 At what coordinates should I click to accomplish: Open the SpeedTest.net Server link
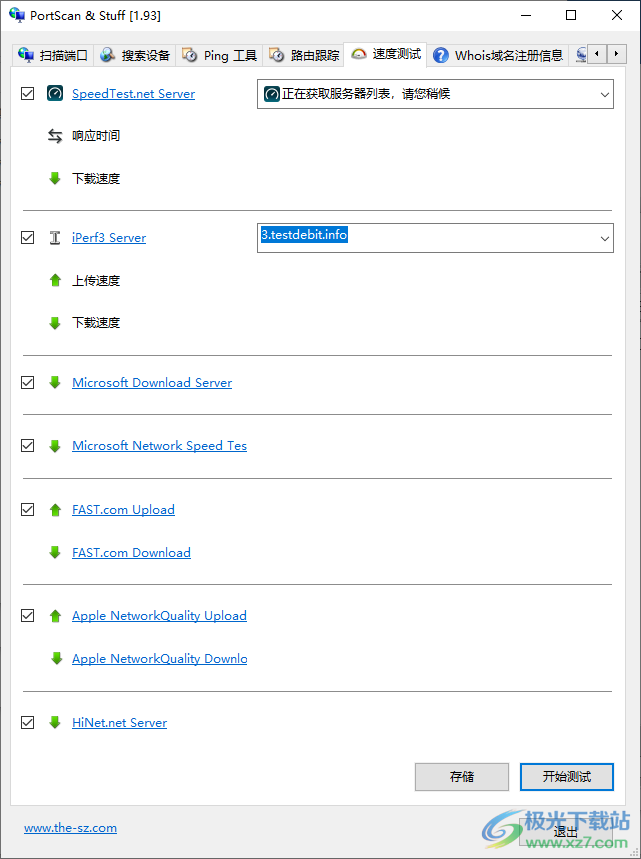click(x=134, y=94)
